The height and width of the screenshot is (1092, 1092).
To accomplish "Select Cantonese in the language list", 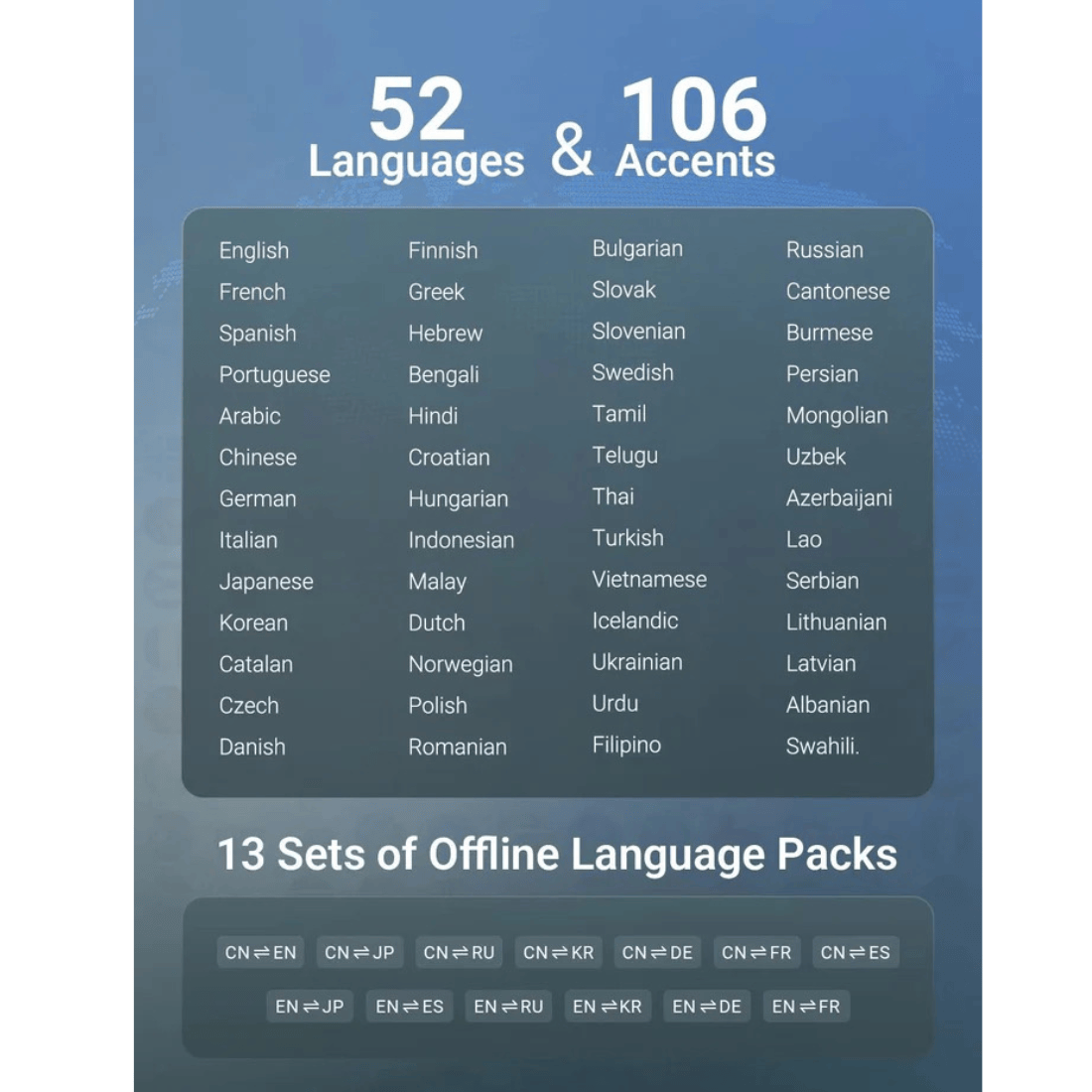I will tap(838, 291).
